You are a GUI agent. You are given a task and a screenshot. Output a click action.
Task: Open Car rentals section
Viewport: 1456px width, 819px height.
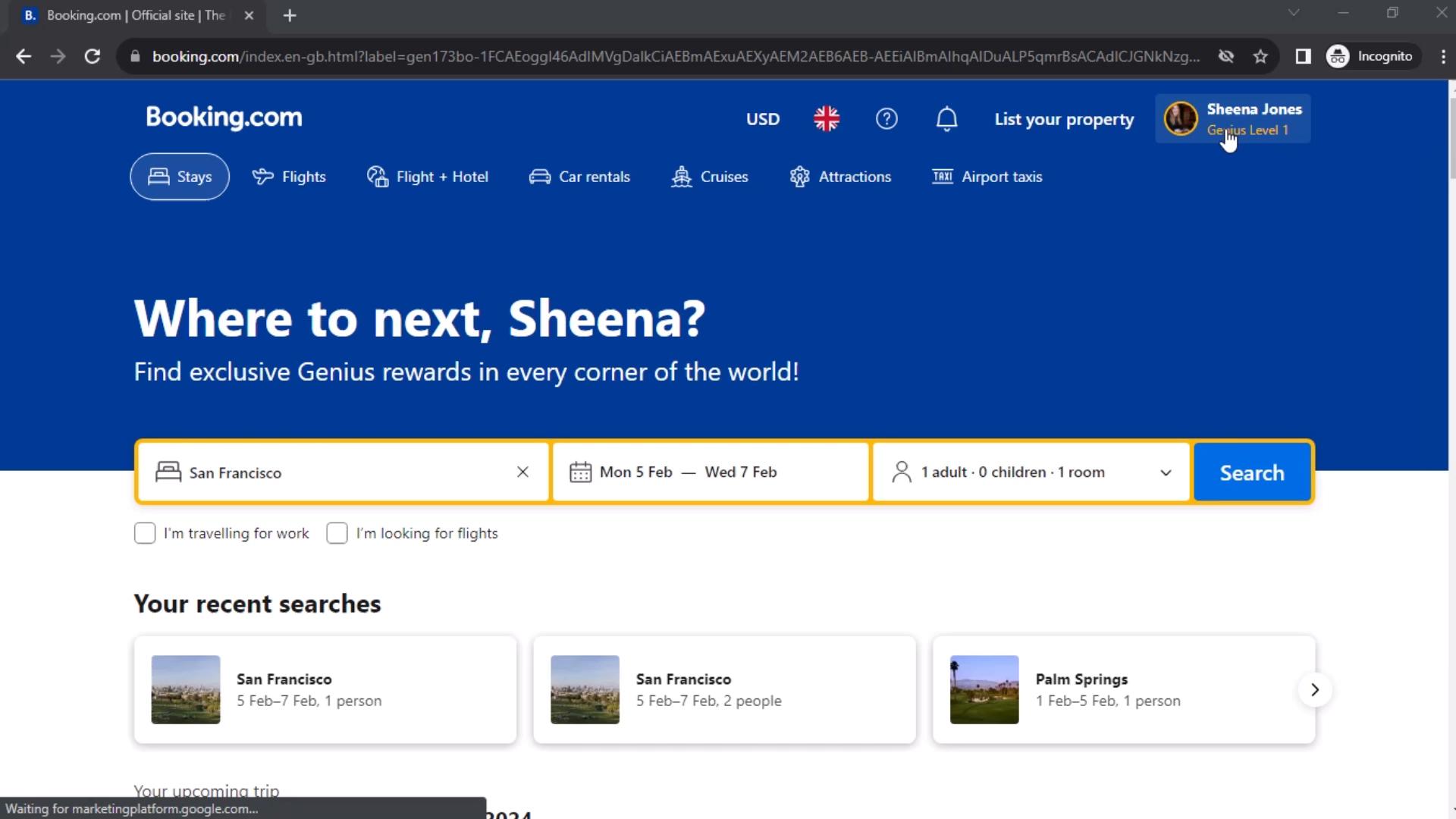[x=579, y=177]
